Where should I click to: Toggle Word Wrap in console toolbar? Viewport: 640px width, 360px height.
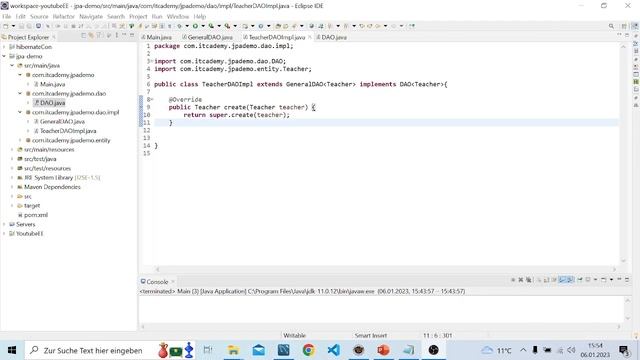pyautogui.click(x=554, y=280)
